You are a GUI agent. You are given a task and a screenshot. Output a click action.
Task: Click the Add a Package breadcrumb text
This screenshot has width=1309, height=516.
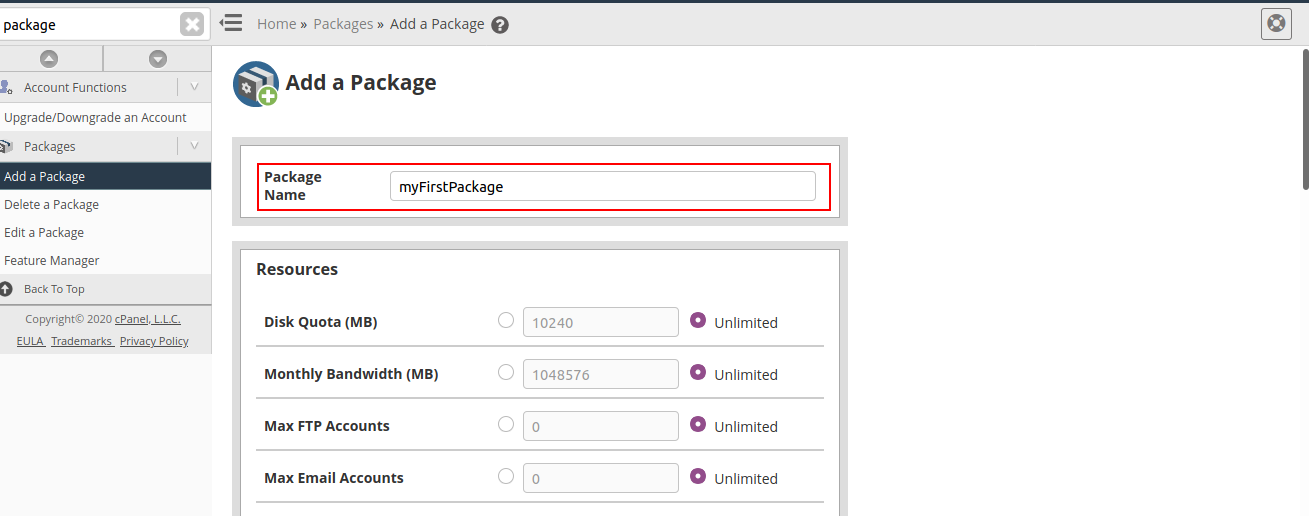tap(437, 24)
